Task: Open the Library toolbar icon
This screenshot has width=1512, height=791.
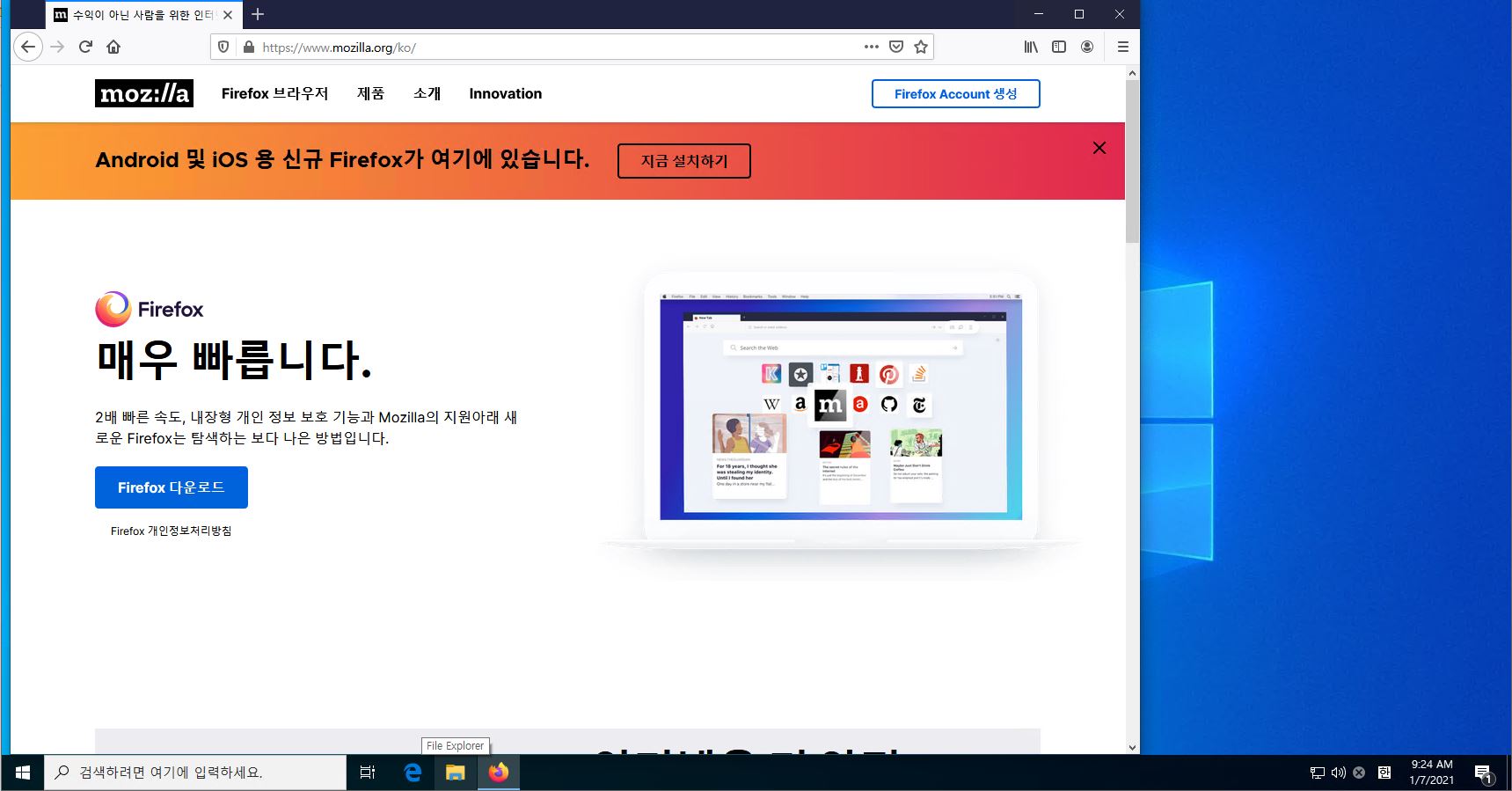Action: [x=1031, y=47]
